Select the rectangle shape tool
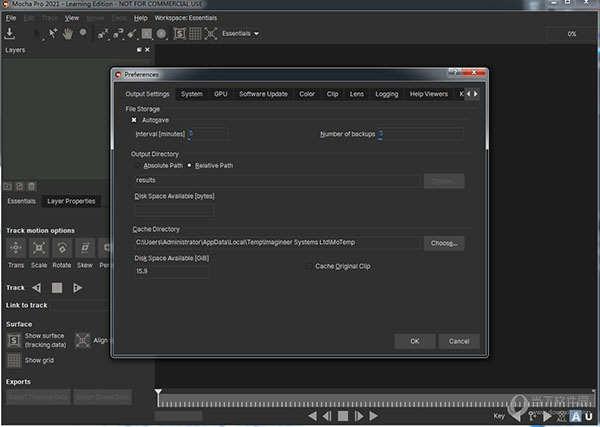Image resolution: width=600 pixels, height=427 pixels. 147,34
